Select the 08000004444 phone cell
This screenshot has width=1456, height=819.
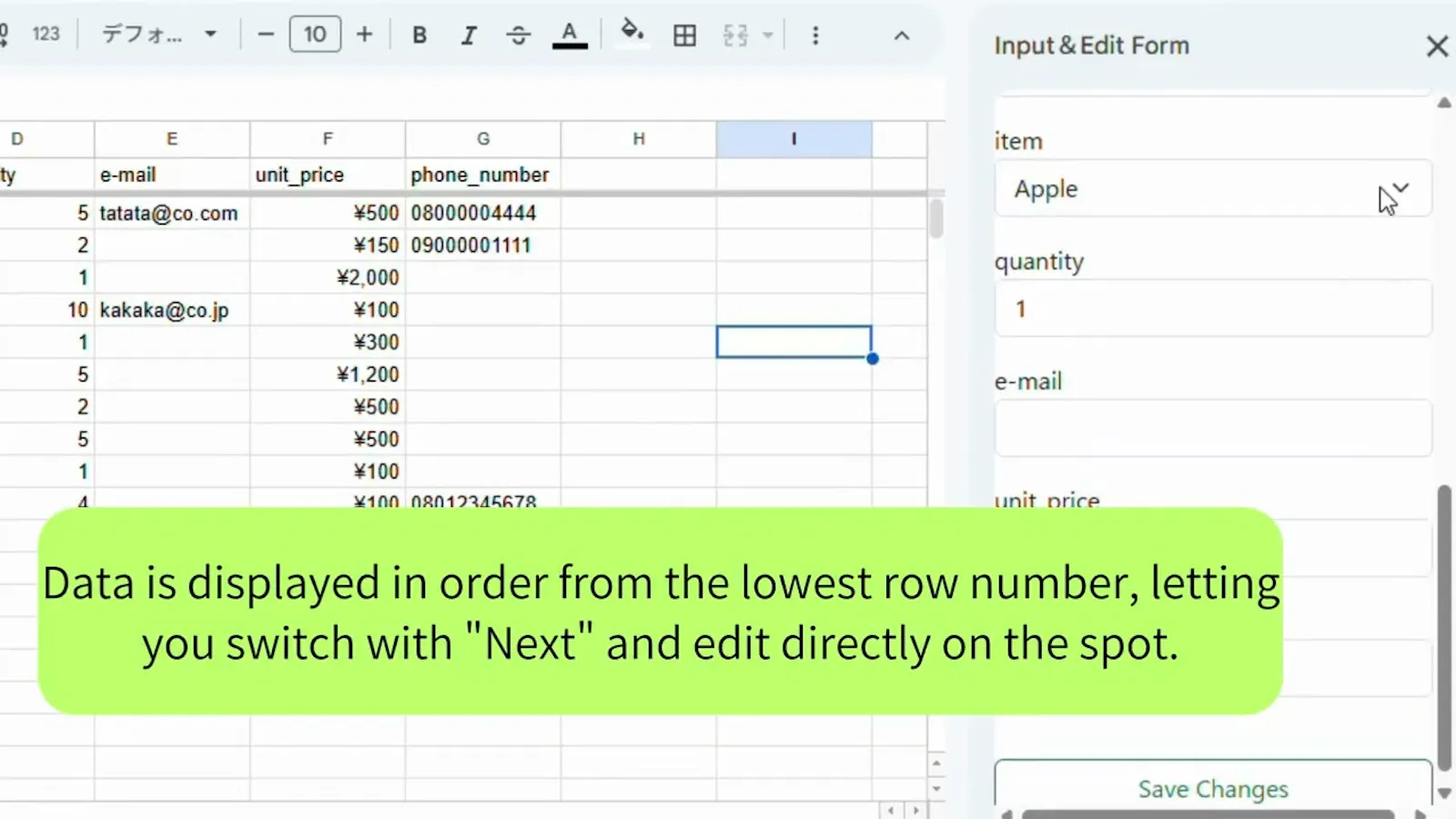483,213
